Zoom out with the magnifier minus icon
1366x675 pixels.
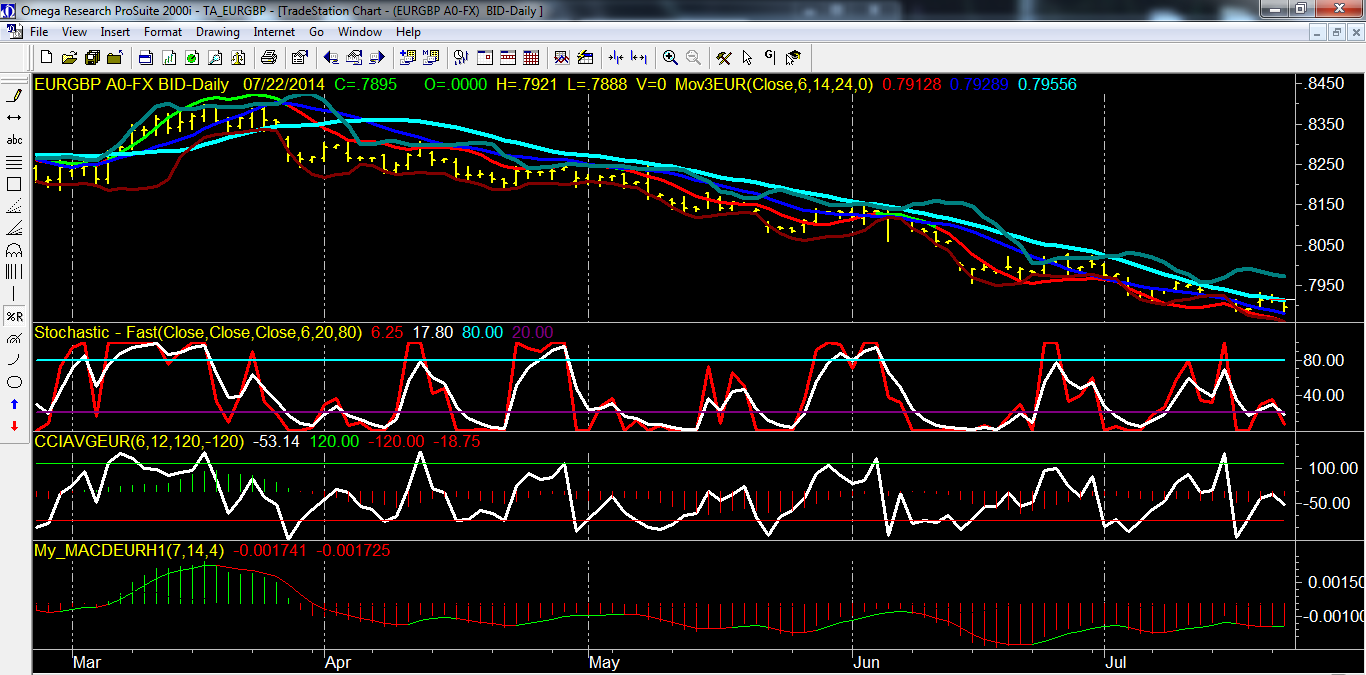coord(692,57)
